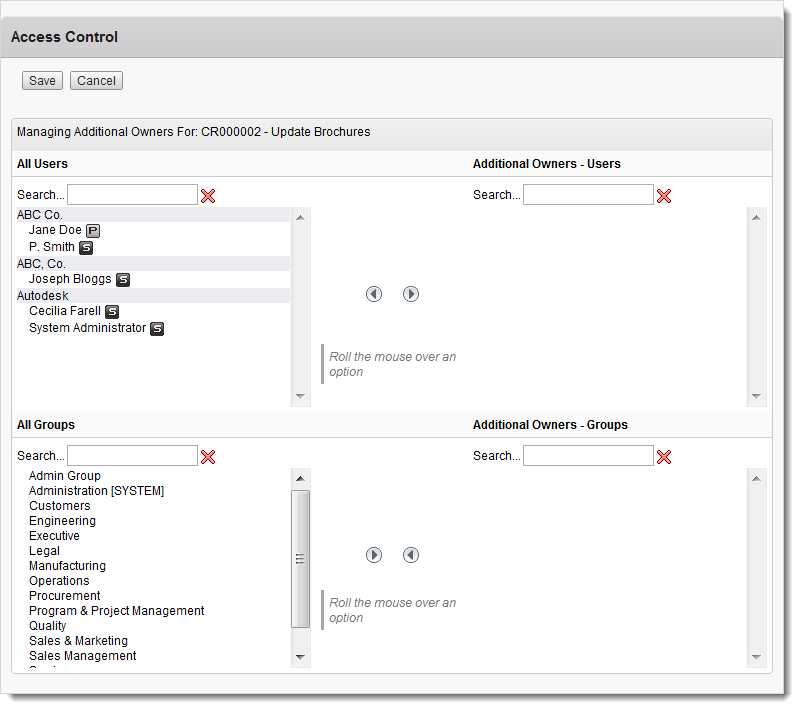Click the Save button
The width and height of the screenshot is (799, 709).
[x=42, y=81]
